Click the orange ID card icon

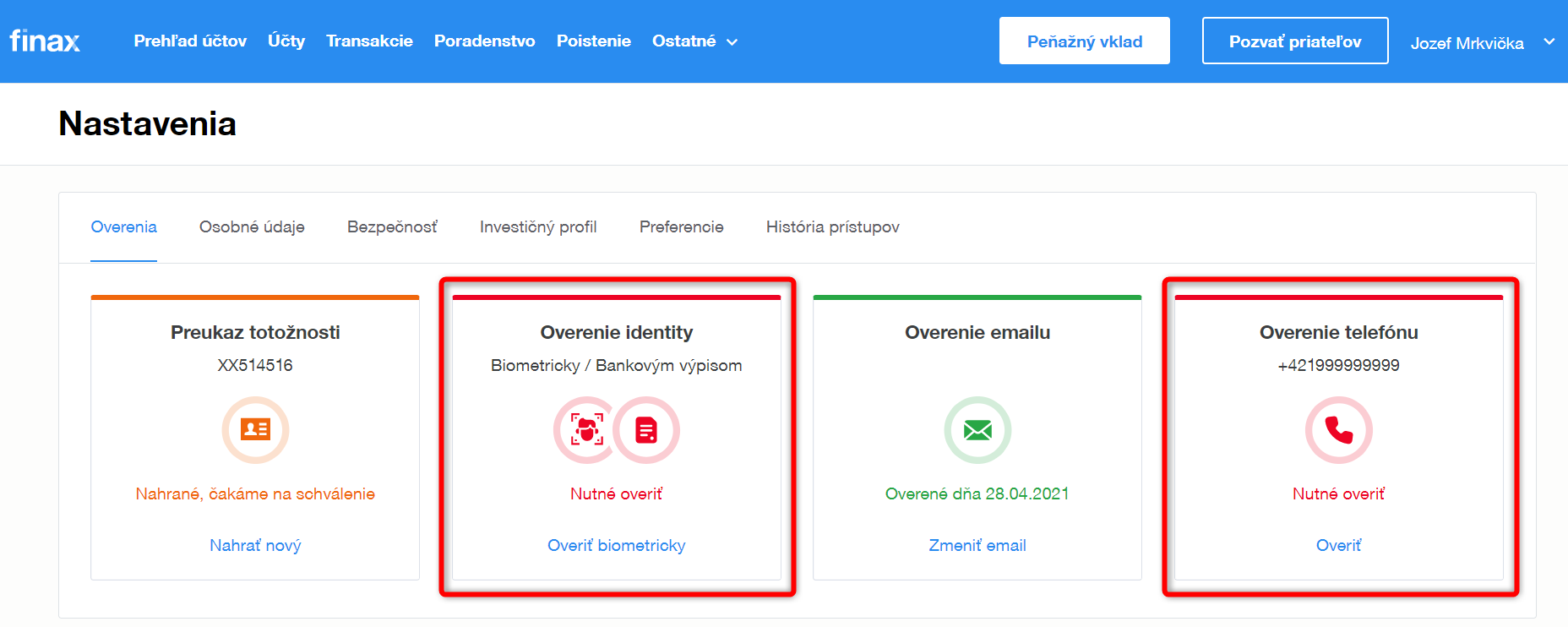pyautogui.click(x=255, y=430)
